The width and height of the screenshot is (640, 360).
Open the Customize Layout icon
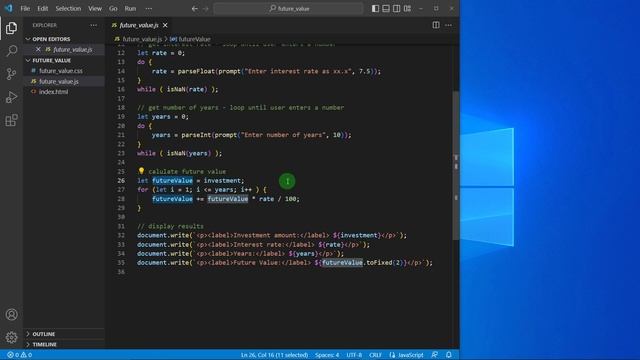pos(407,9)
